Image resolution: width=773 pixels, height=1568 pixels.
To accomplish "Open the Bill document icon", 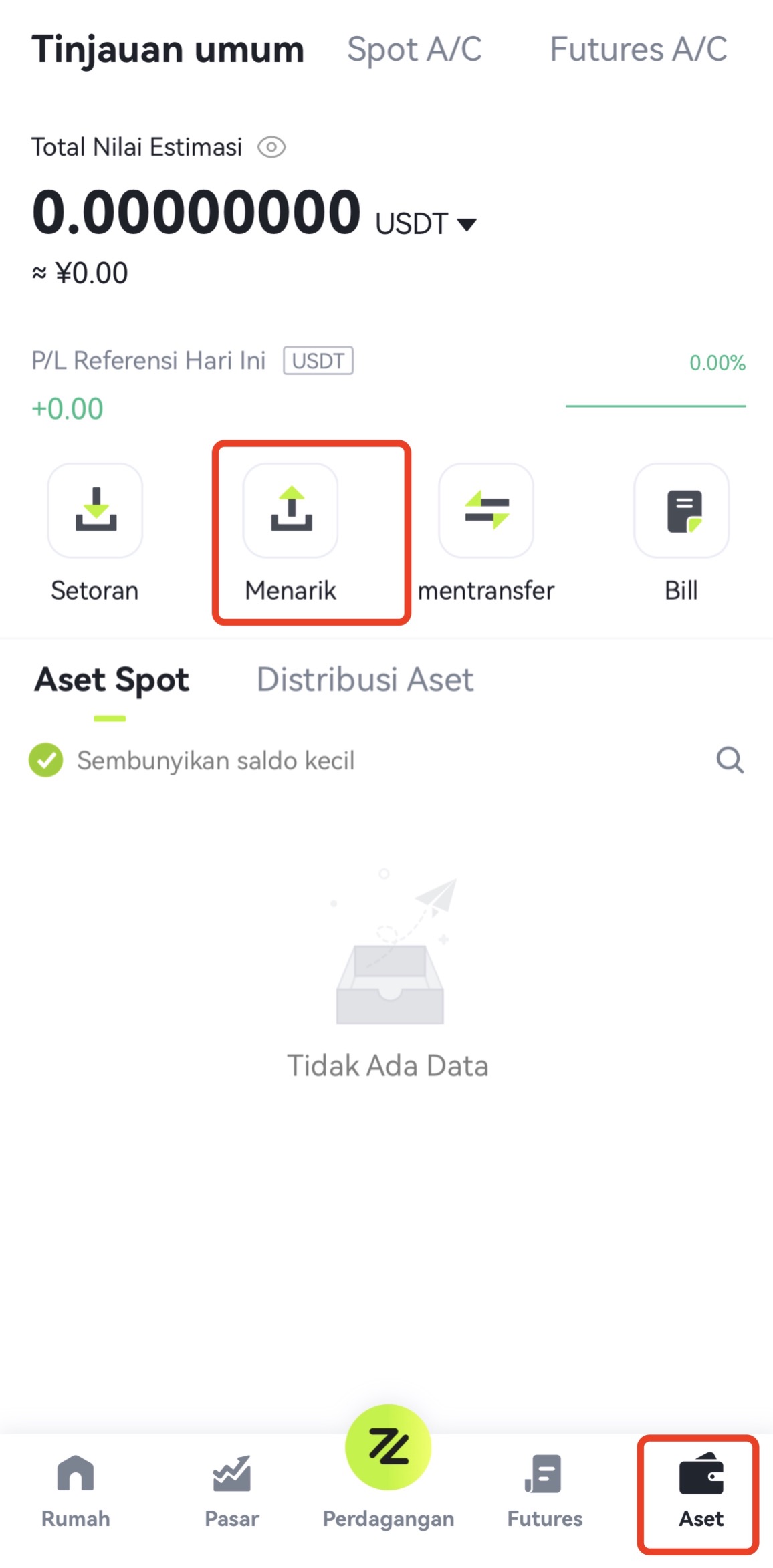I will [681, 511].
